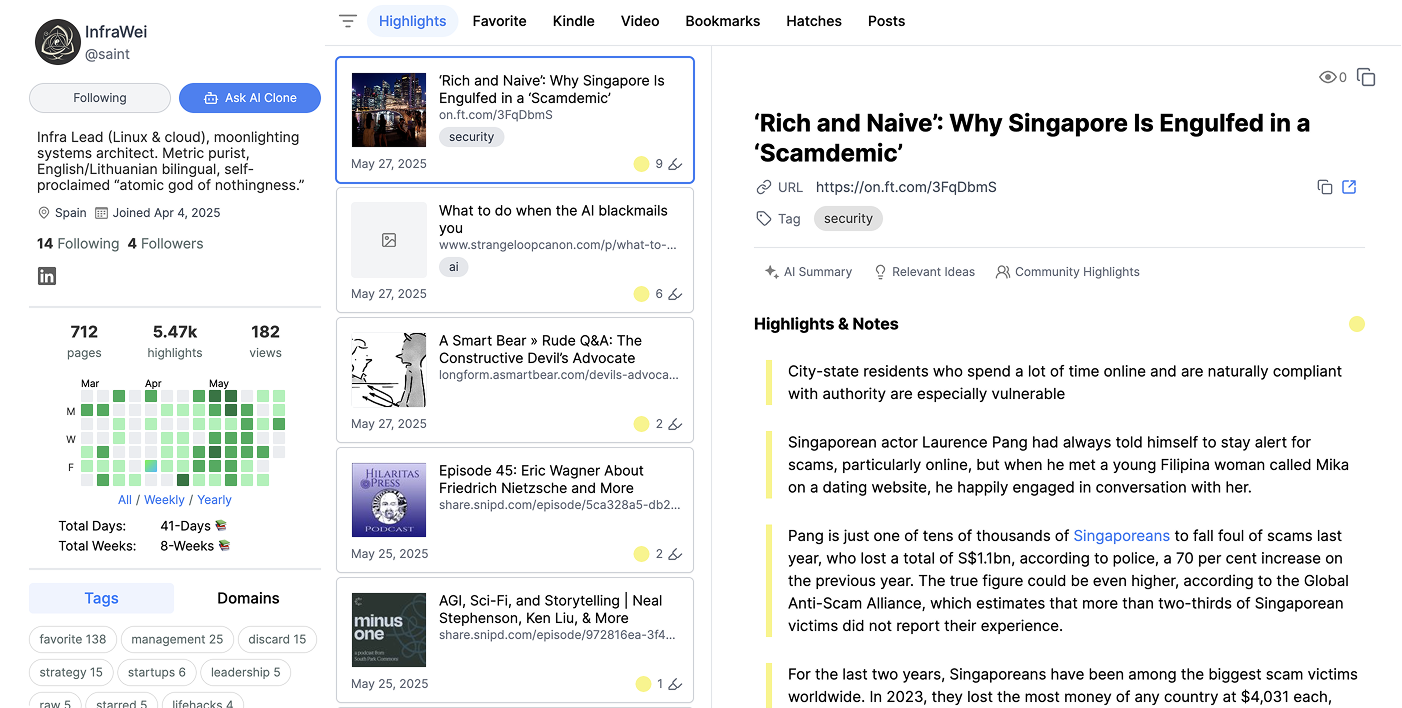Click the Ask AI Clone button
The width and height of the screenshot is (1402, 708).
250,98
